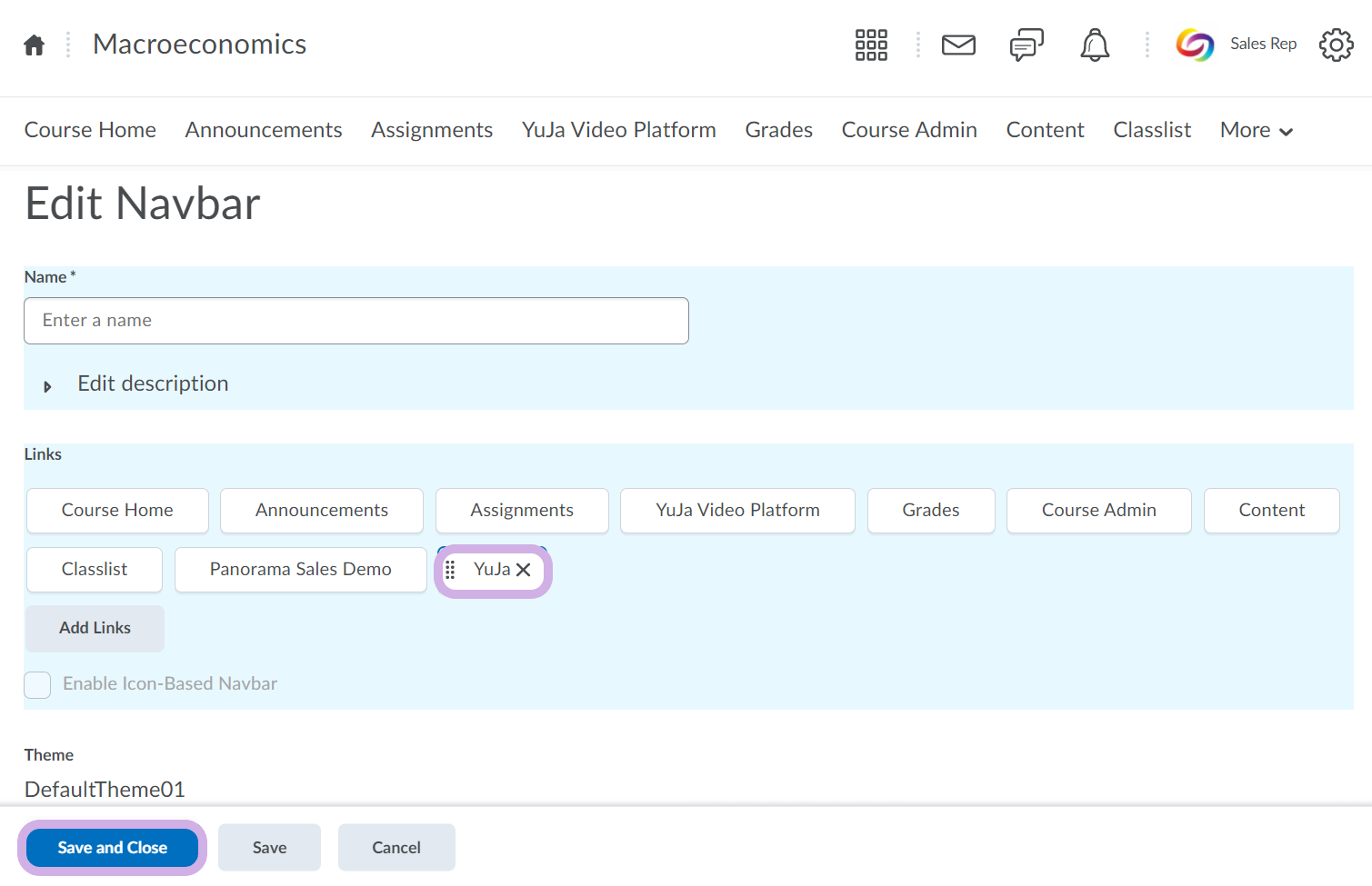
Task: Select the Classlist link tile in Links
Action: (95, 570)
